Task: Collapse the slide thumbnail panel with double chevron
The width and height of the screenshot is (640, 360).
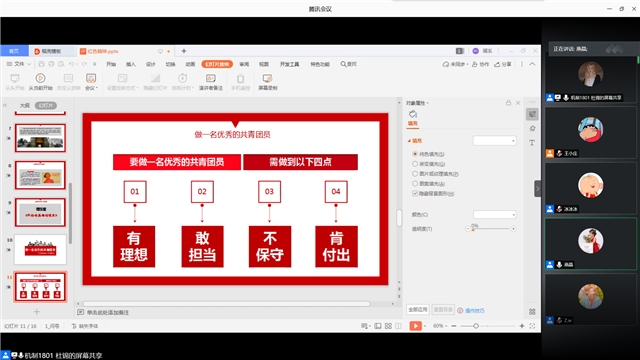Action: coord(5,105)
